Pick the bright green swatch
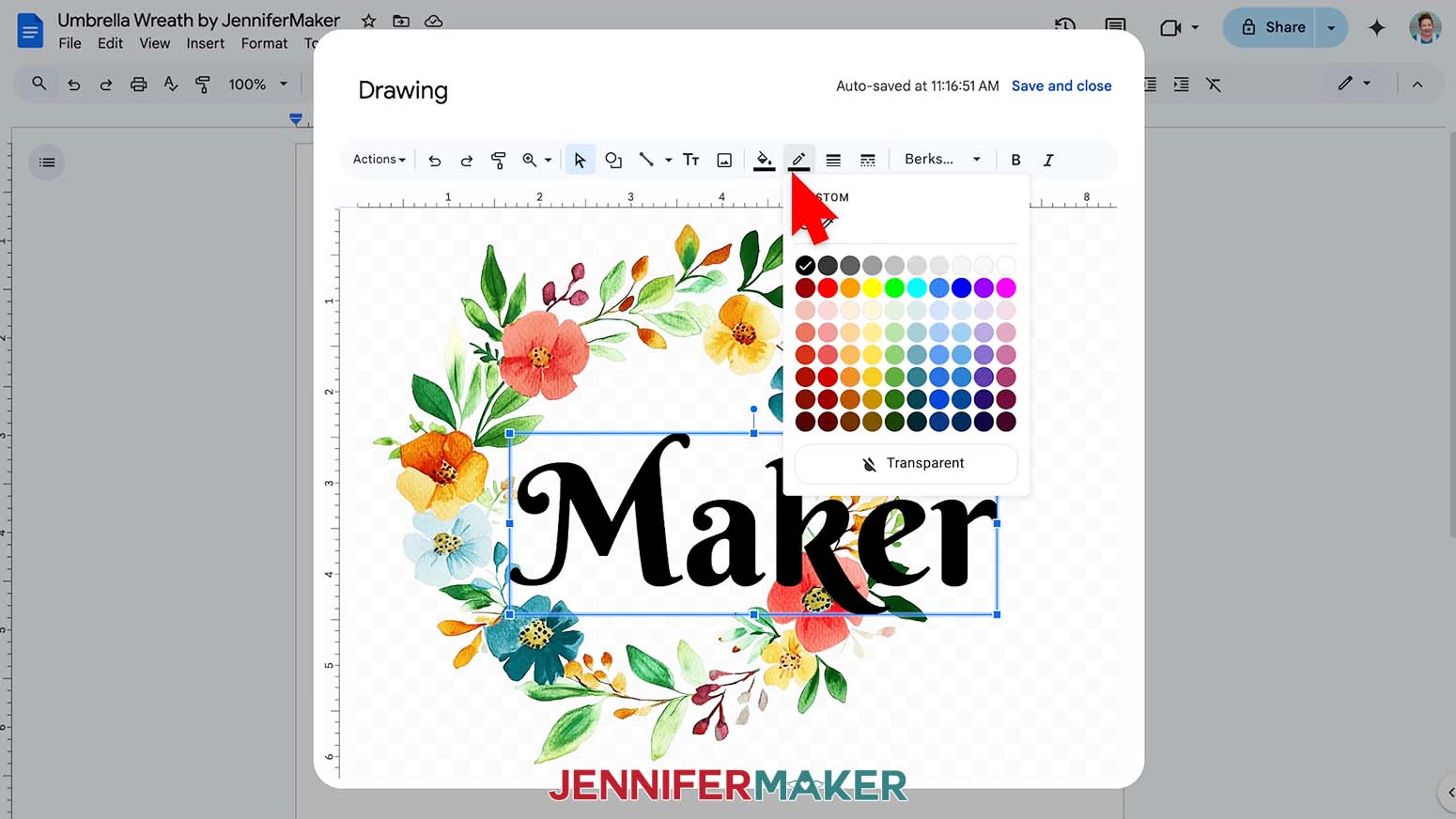Viewport: 1456px width, 819px height. click(894, 287)
